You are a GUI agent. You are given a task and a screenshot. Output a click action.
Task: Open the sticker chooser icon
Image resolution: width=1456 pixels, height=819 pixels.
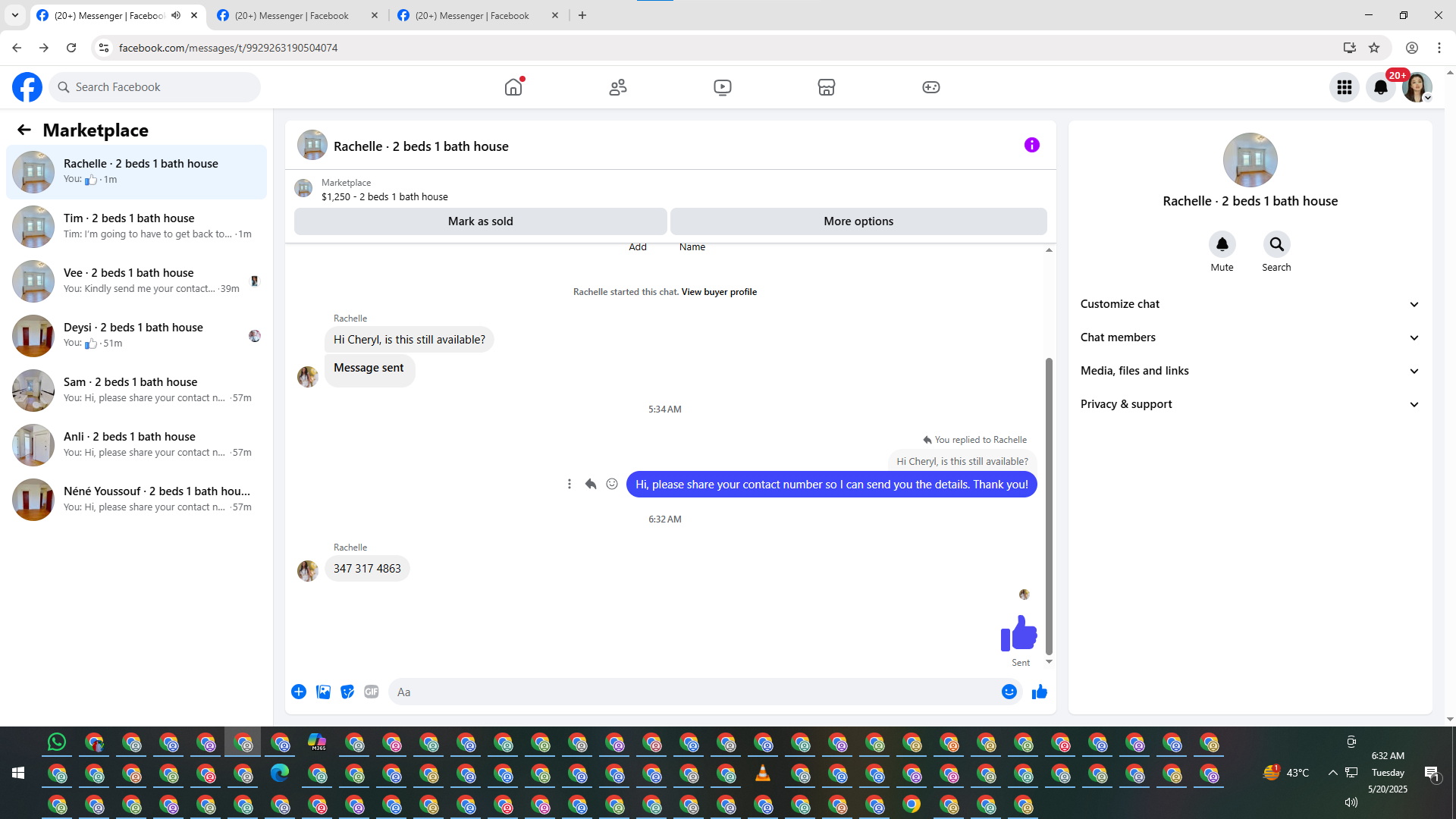pos(347,692)
